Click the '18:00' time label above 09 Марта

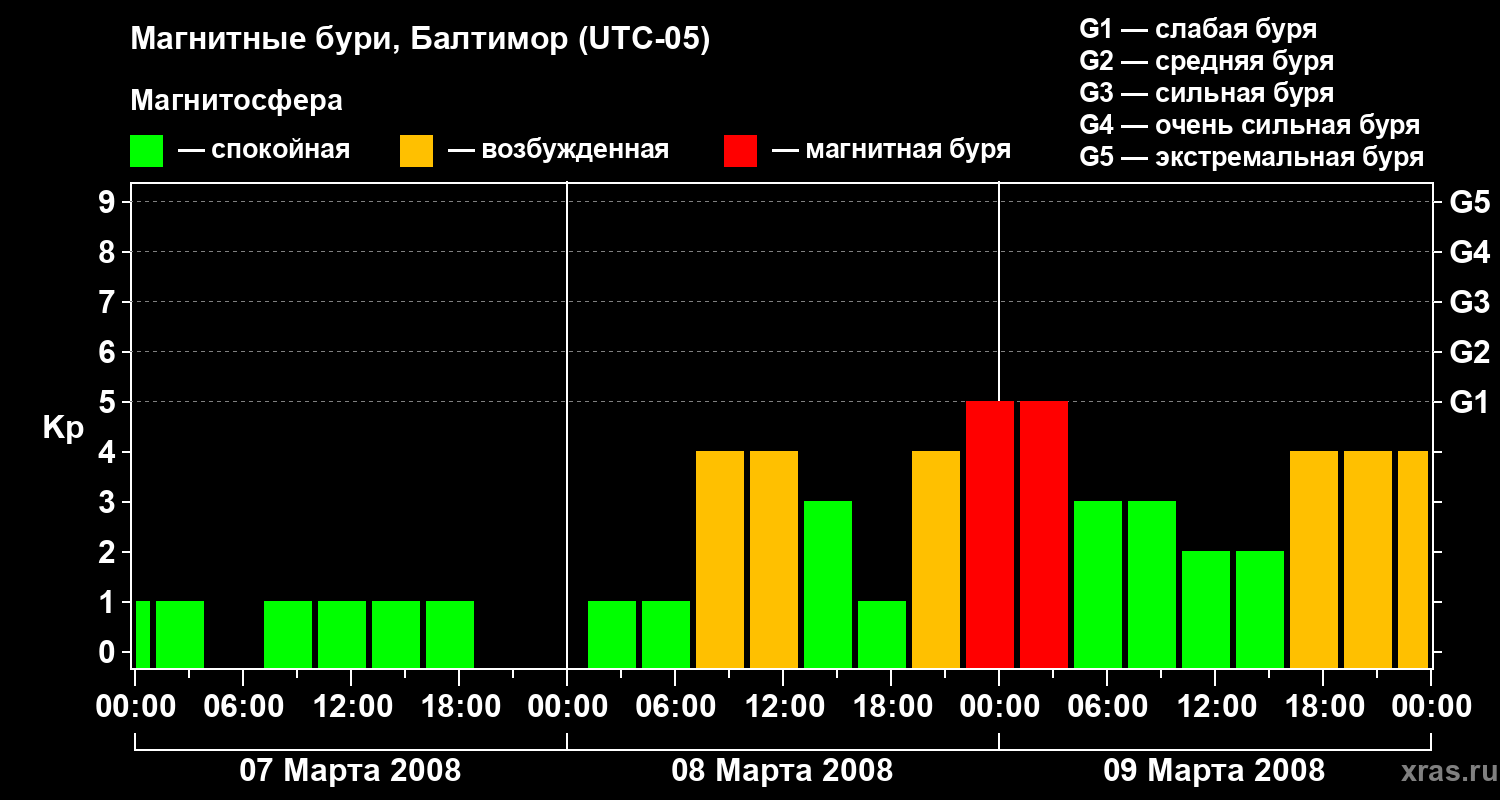click(x=1323, y=707)
